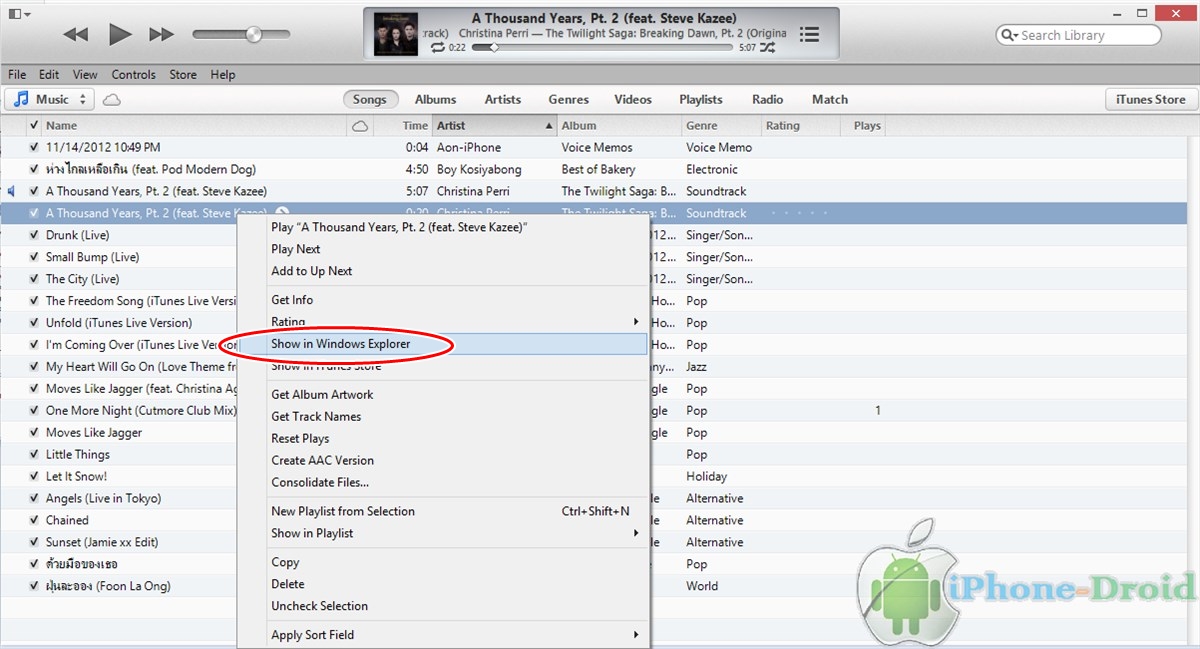This screenshot has width=1200, height=649.
Task: Uncheck The City (Live) checkbox
Action: coord(34,279)
